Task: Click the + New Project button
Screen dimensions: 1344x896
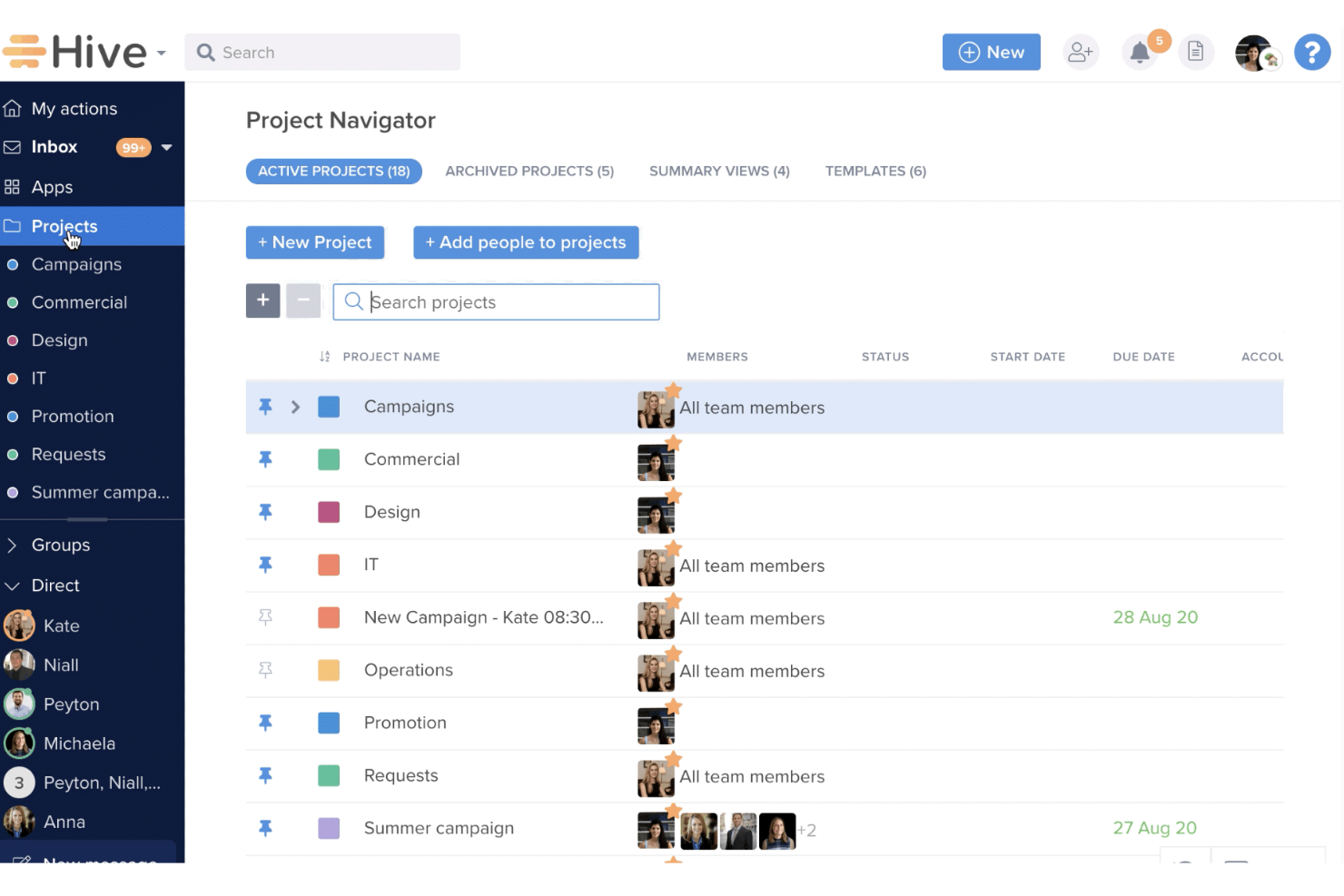Action: tap(315, 242)
